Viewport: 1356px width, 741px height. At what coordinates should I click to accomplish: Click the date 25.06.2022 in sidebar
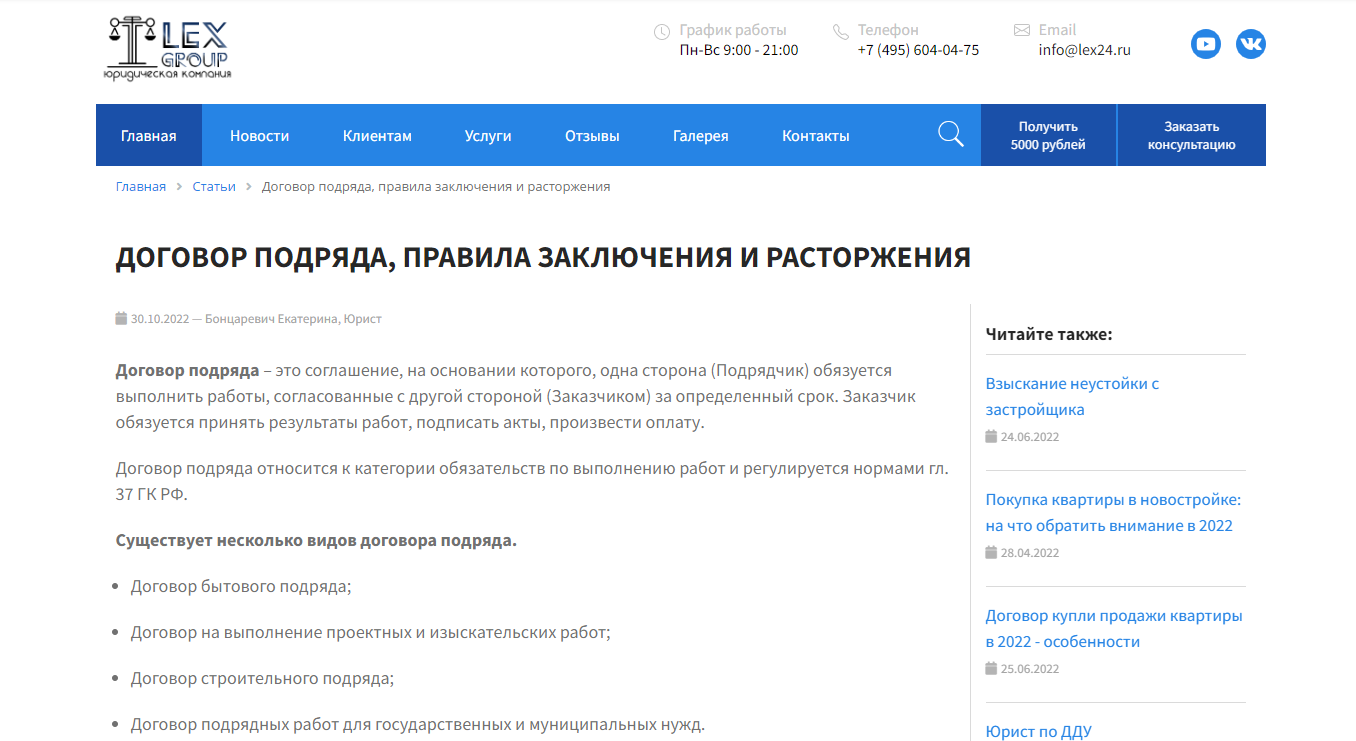point(1030,668)
